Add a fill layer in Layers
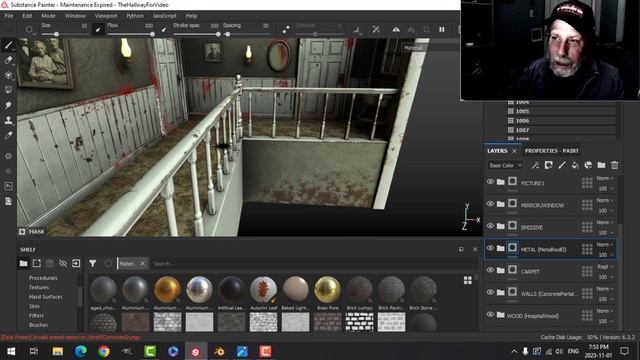Screen dimensions: 640x360 tap(575, 165)
